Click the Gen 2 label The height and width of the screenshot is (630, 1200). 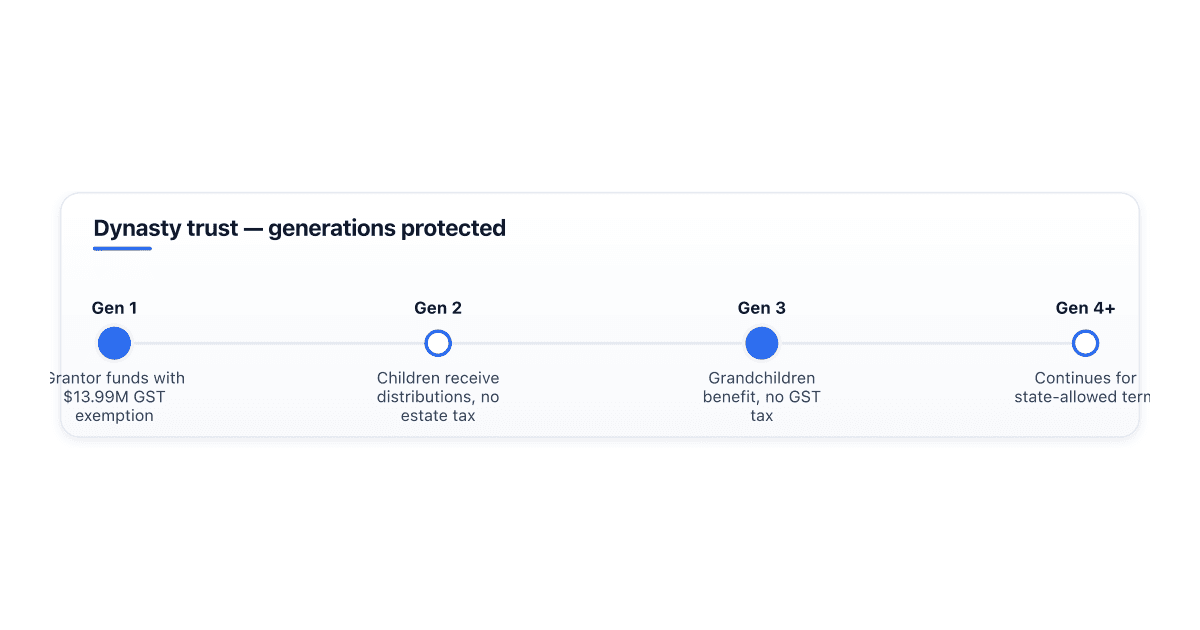click(438, 308)
